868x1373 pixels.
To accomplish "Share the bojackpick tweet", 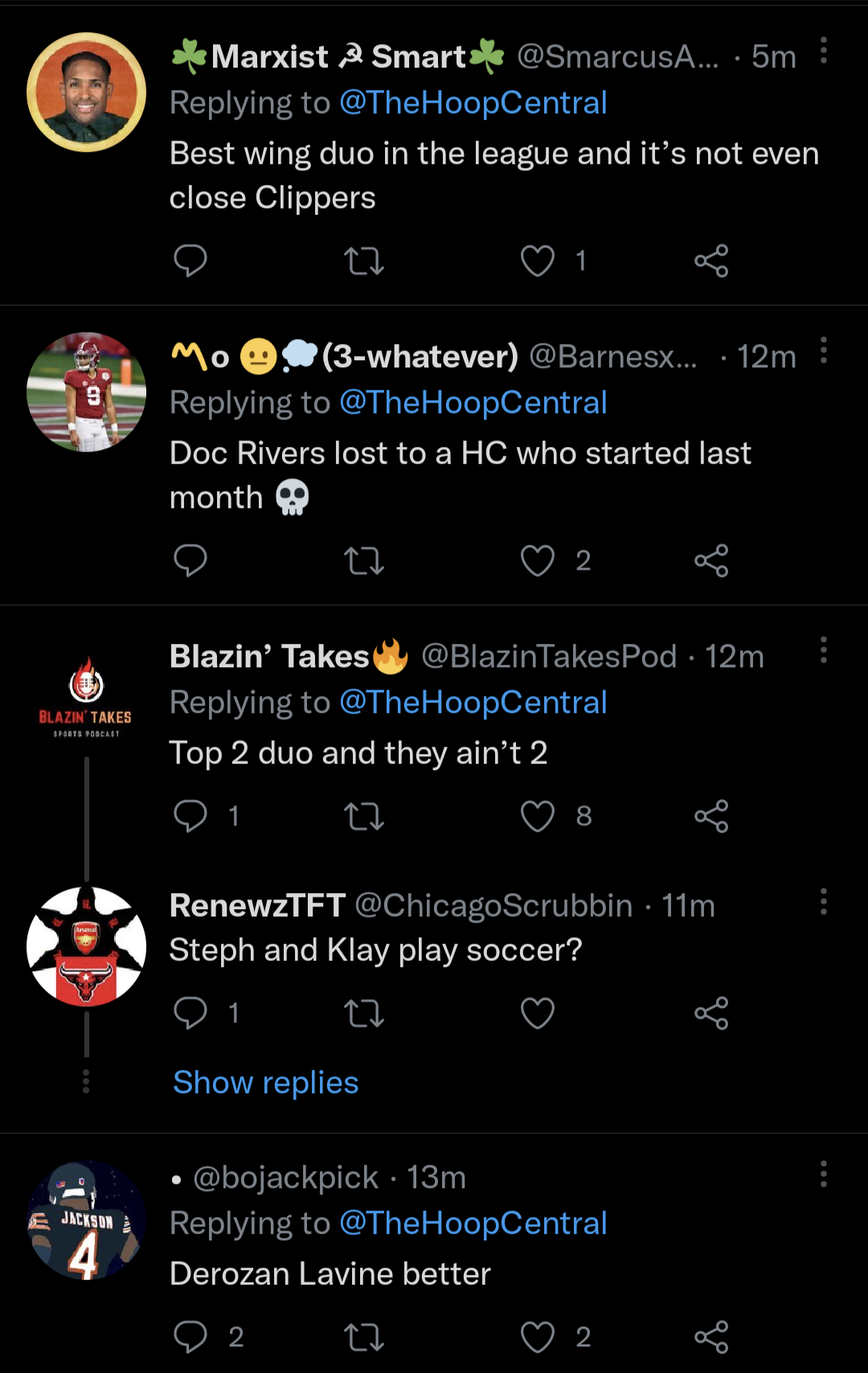I will 711,1338.
